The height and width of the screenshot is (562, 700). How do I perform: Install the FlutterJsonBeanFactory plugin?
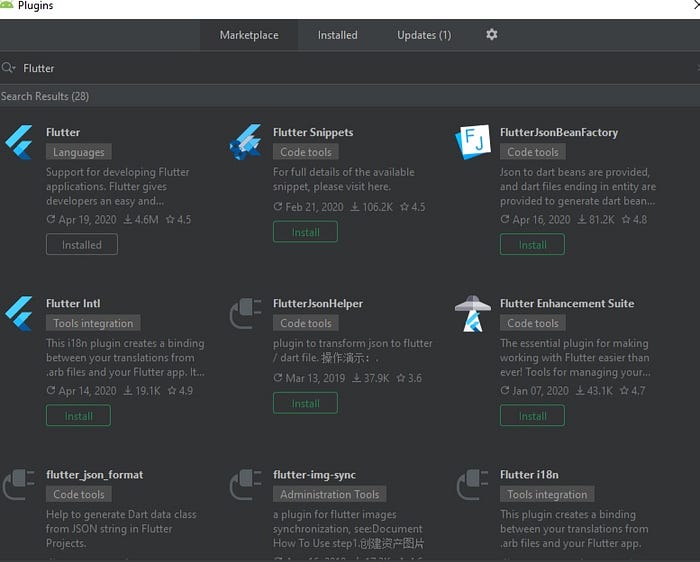532,245
